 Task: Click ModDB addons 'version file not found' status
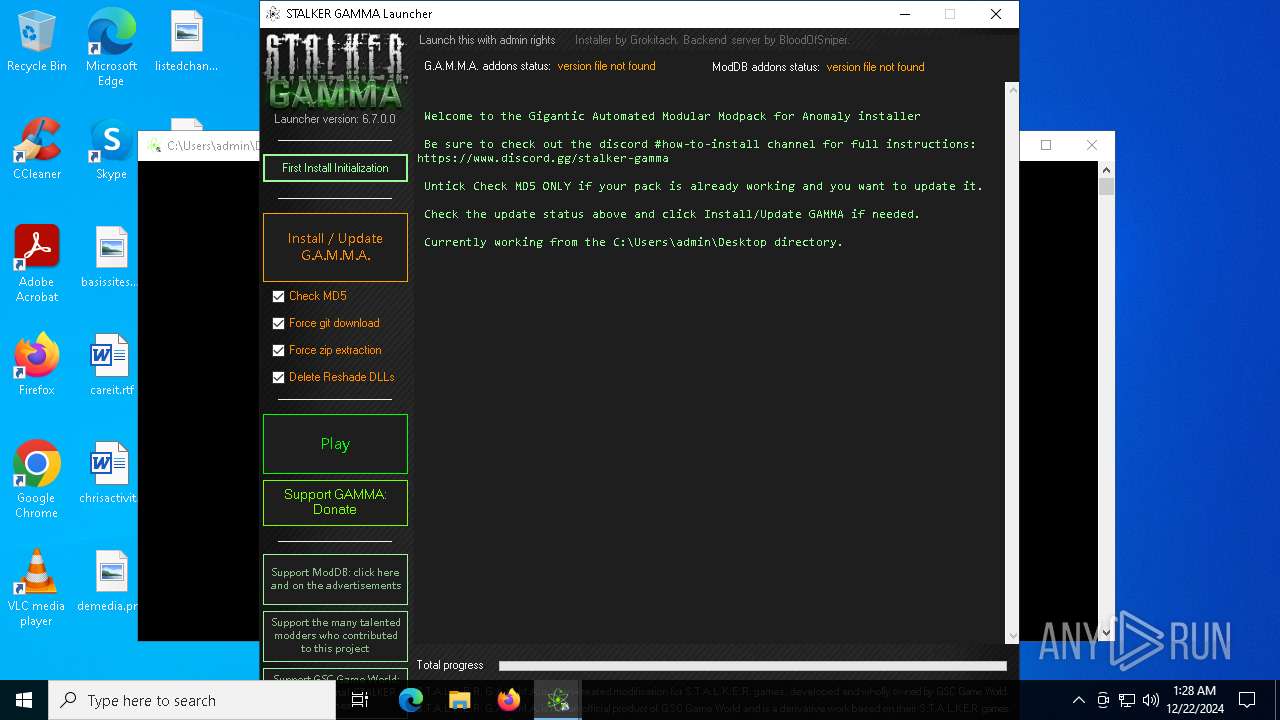click(875, 67)
